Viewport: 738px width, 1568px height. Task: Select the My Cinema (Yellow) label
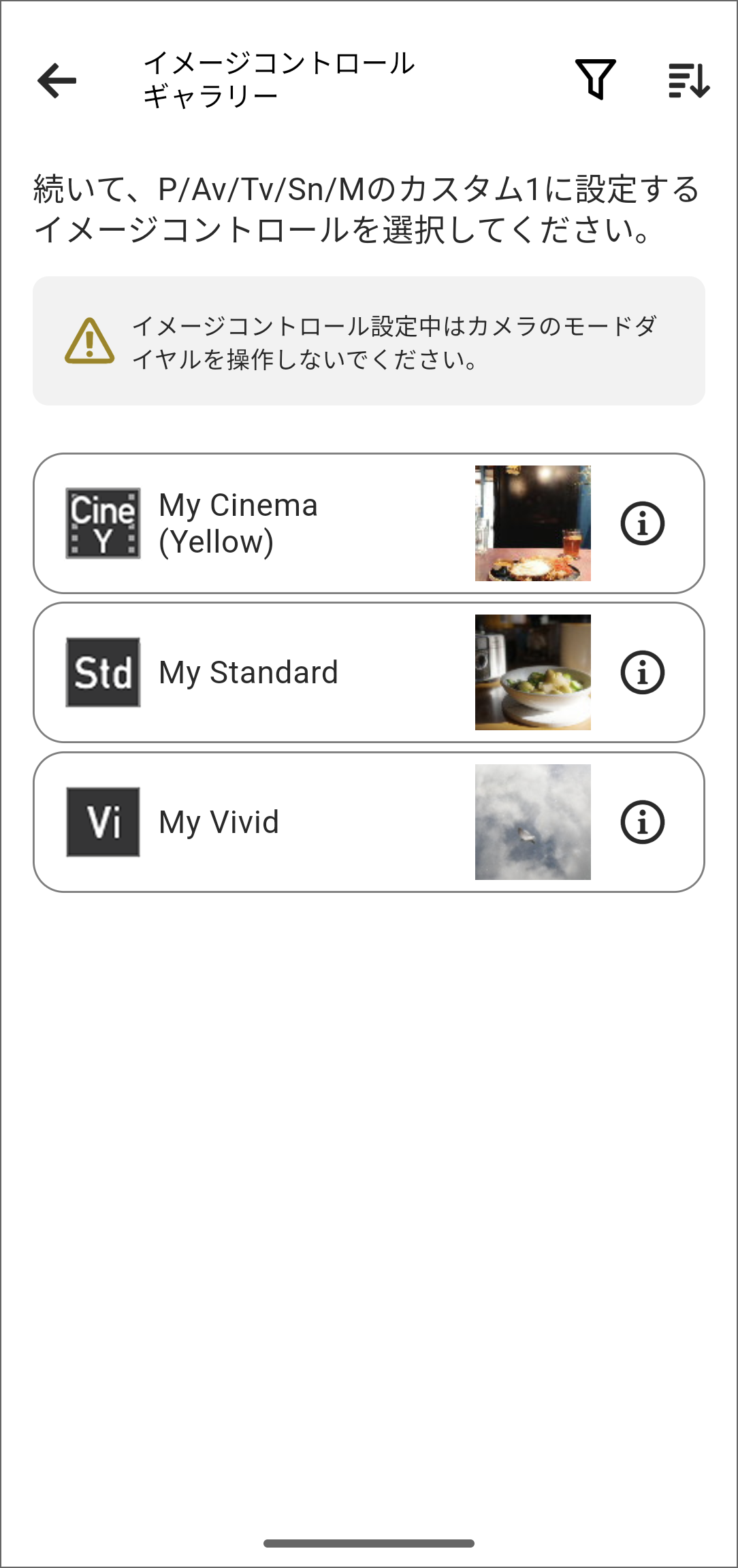(238, 523)
